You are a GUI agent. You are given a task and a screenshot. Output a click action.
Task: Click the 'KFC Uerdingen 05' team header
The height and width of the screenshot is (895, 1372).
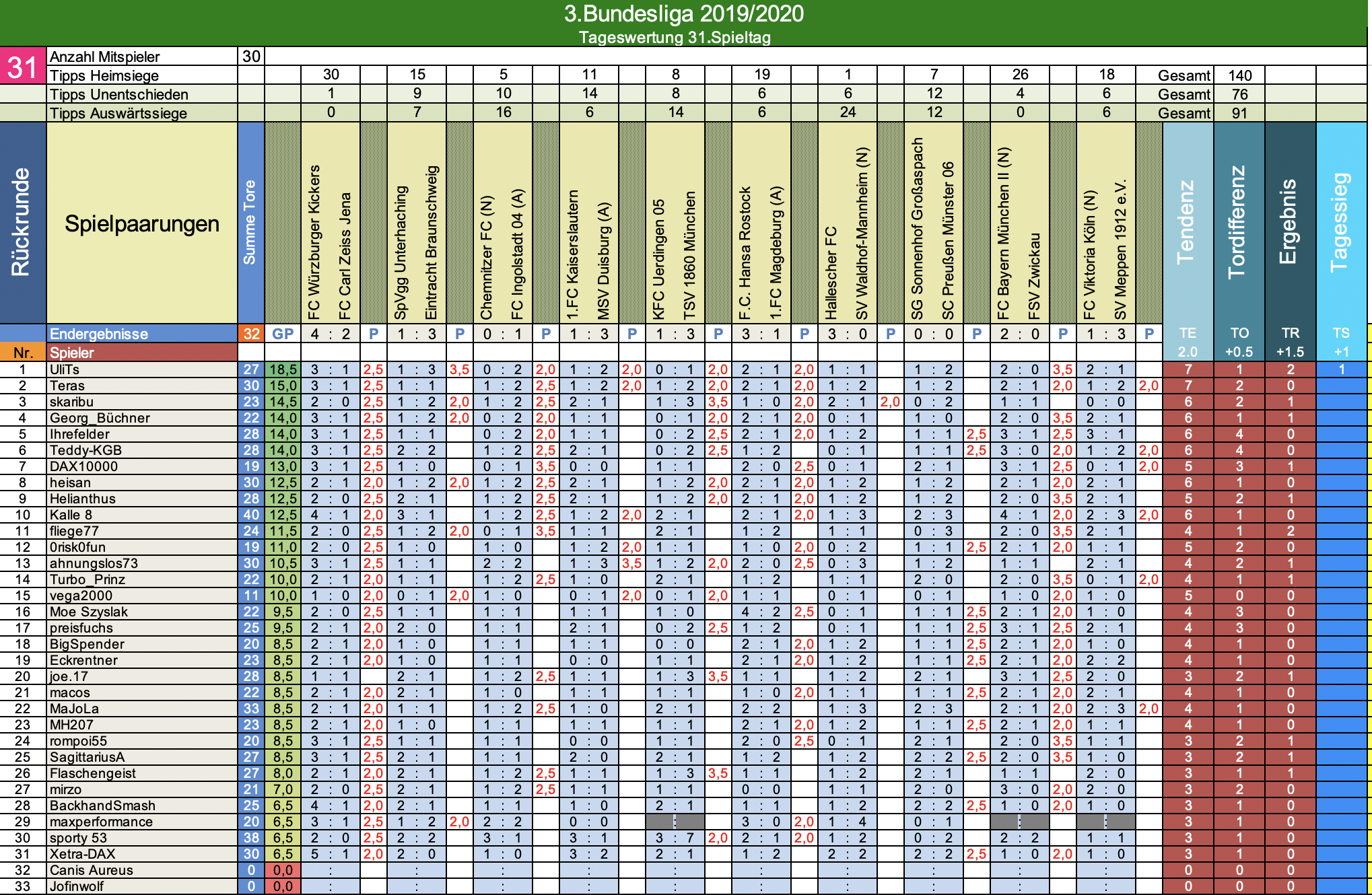pos(659,260)
